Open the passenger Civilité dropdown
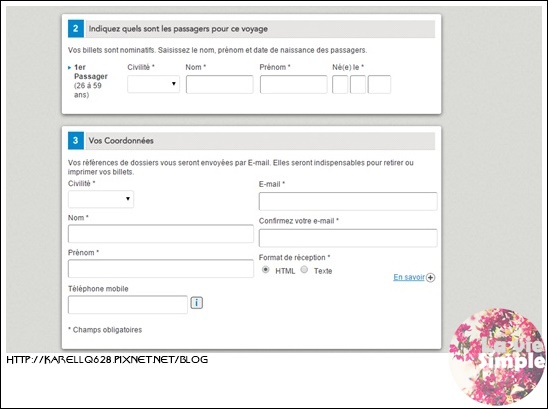Screen dimensions: 548x409 153,84
